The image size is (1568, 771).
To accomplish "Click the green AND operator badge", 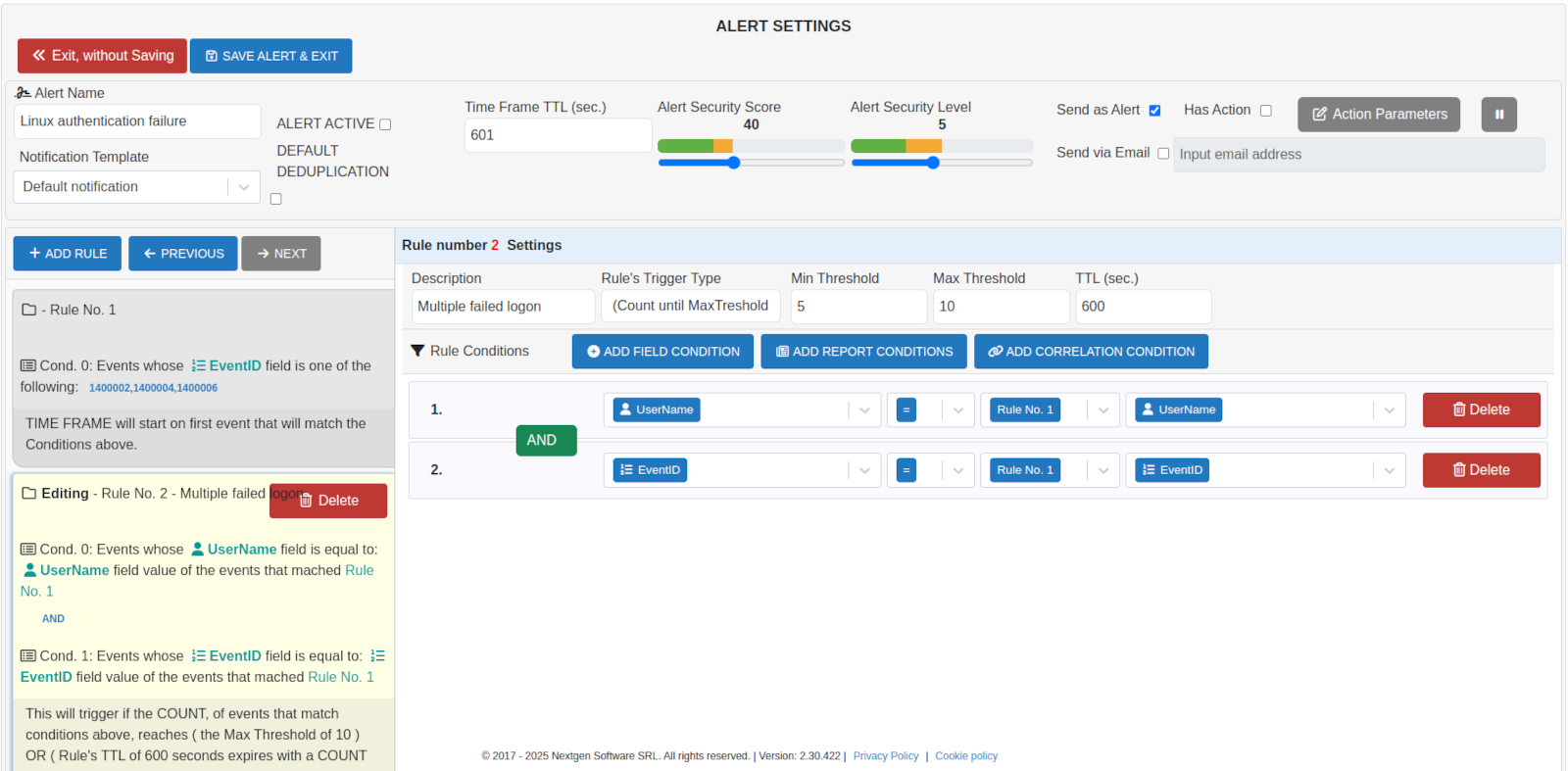I will (x=546, y=441).
